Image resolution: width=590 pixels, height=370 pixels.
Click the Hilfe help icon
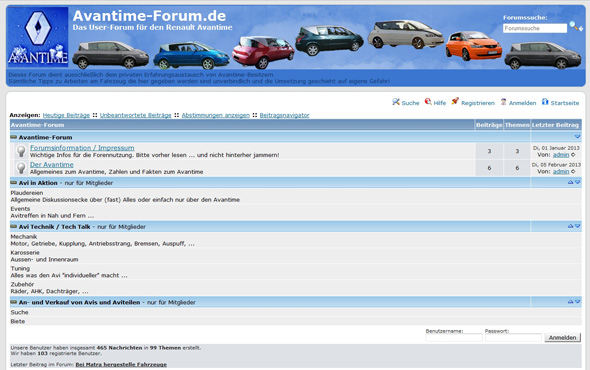tap(428, 102)
